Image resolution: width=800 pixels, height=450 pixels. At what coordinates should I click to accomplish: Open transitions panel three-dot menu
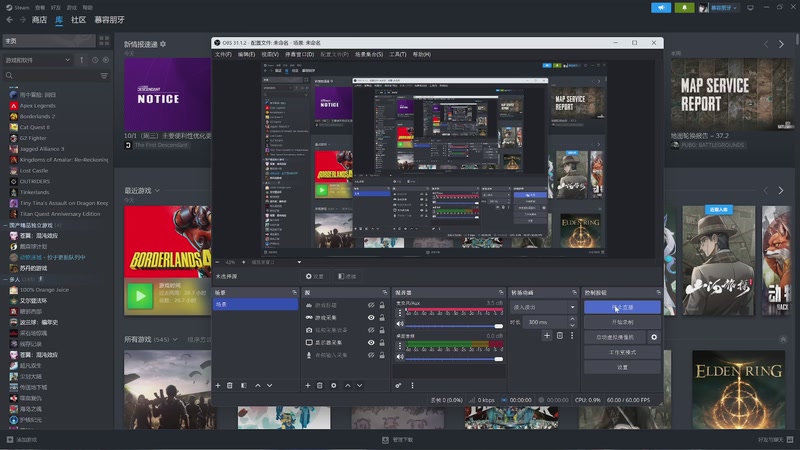click(572, 336)
